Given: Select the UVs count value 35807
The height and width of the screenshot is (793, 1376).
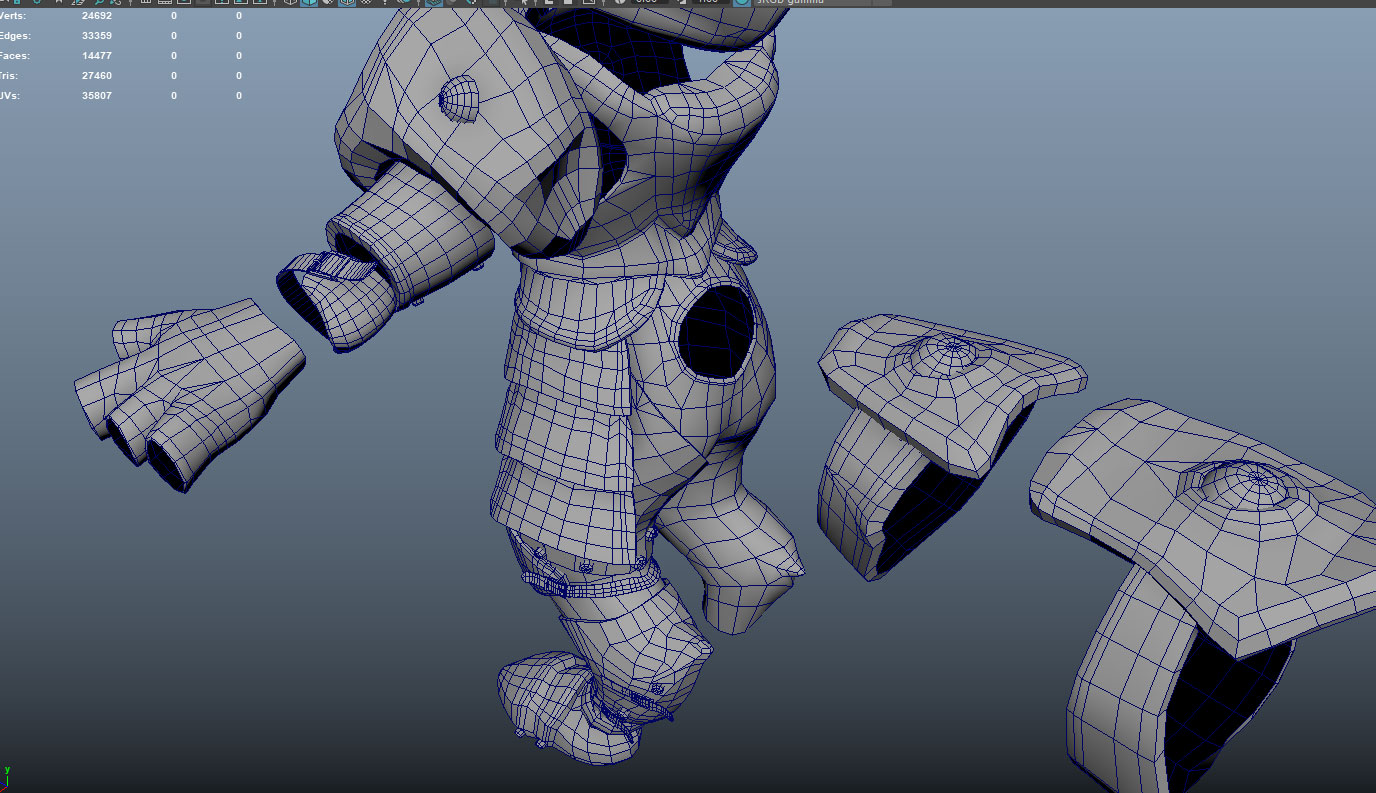Looking at the screenshot, I should [x=96, y=96].
